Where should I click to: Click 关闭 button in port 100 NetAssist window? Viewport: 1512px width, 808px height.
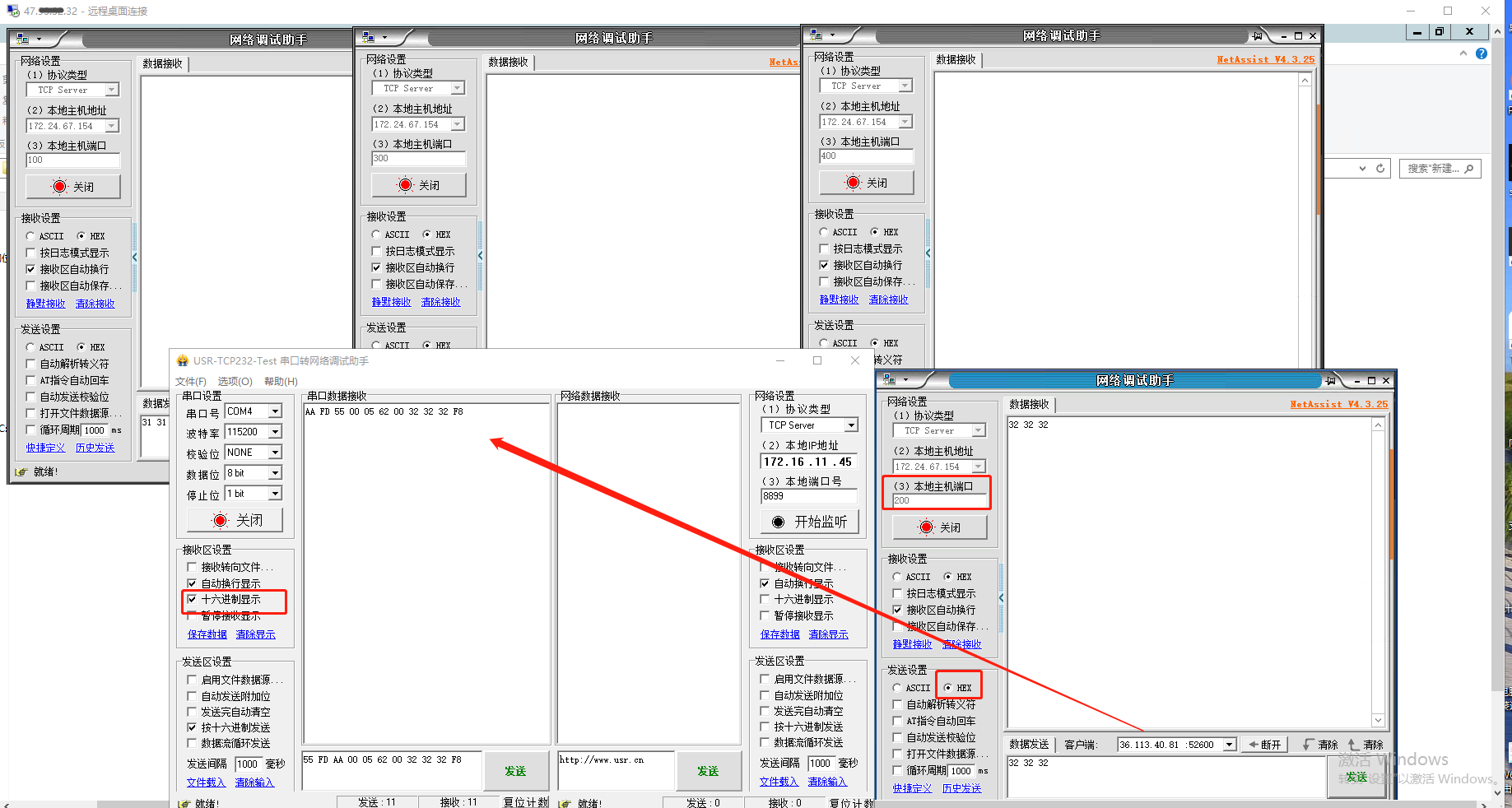[73, 187]
